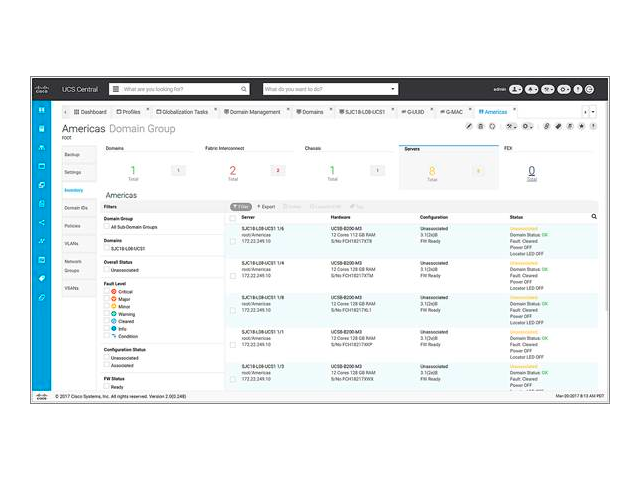Check the Critical fault level filter
The height and width of the screenshot is (480, 640).
click(107, 291)
